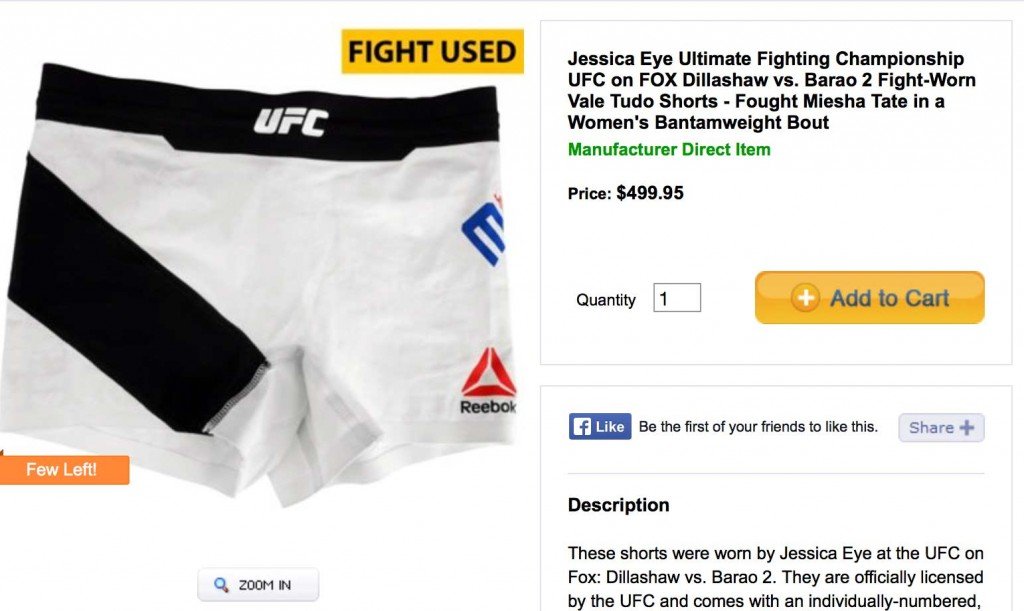
Task: Click the plus icon on Add to Cart
Action: point(805,298)
